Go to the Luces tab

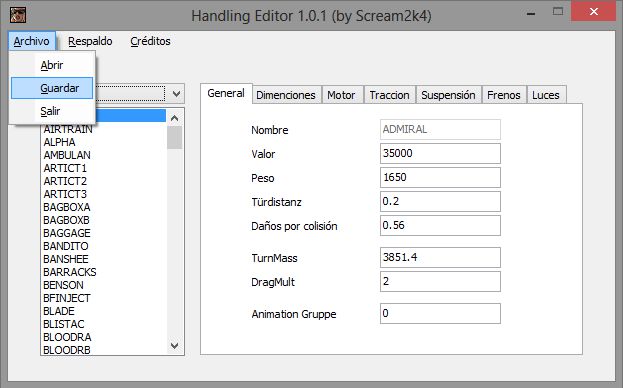[546, 95]
